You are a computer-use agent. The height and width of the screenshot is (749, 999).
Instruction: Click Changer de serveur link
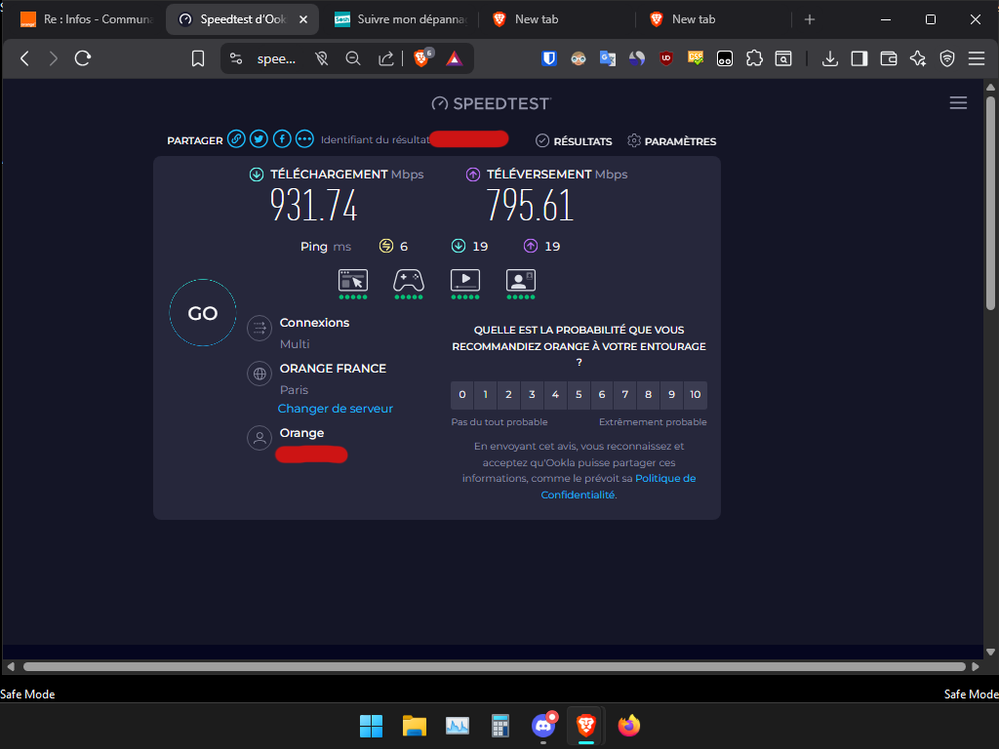tap(335, 408)
